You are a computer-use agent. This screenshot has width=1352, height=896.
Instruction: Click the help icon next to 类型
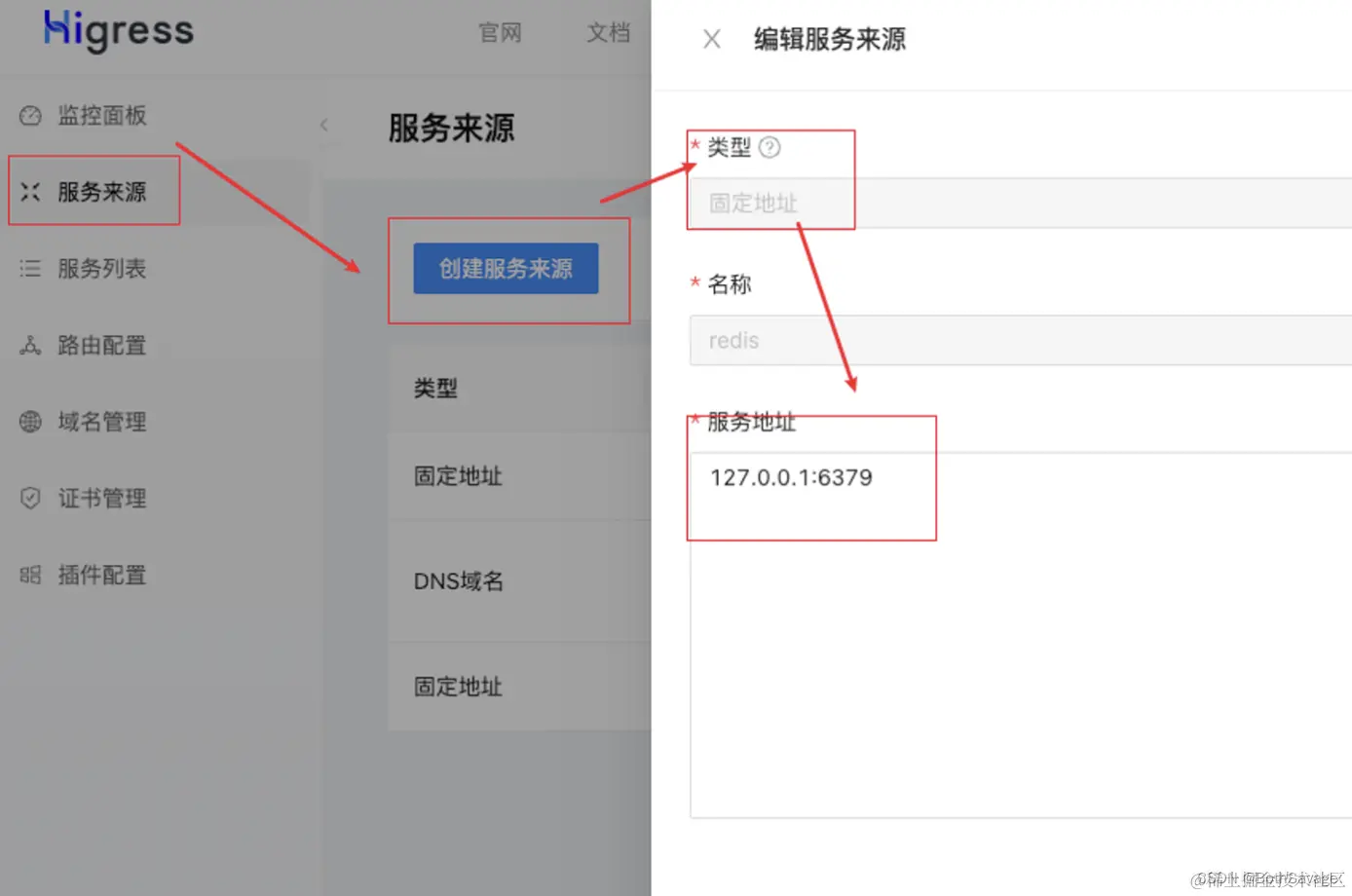pos(770,147)
